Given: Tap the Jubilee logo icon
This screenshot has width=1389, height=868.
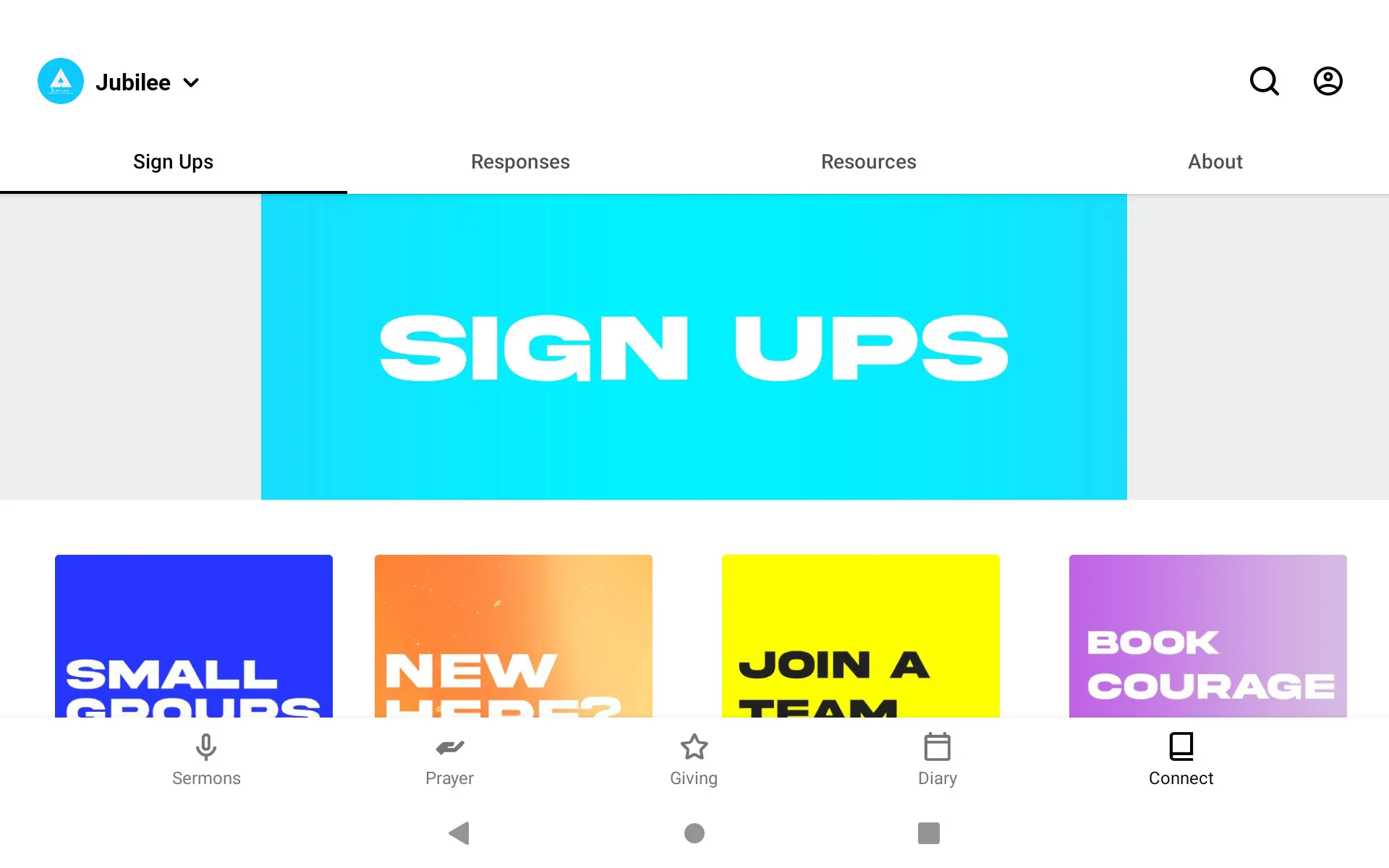Looking at the screenshot, I should tap(61, 81).
